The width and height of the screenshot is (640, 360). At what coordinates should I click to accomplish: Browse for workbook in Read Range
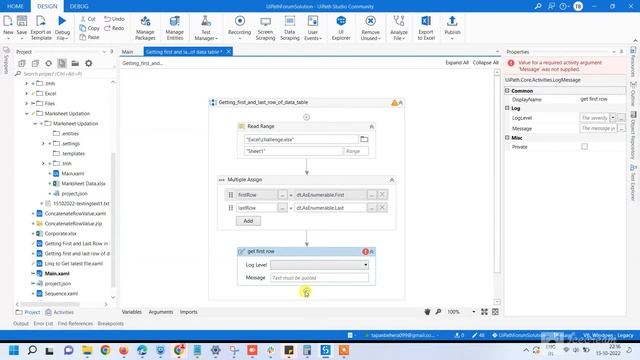tap(364, 139)
